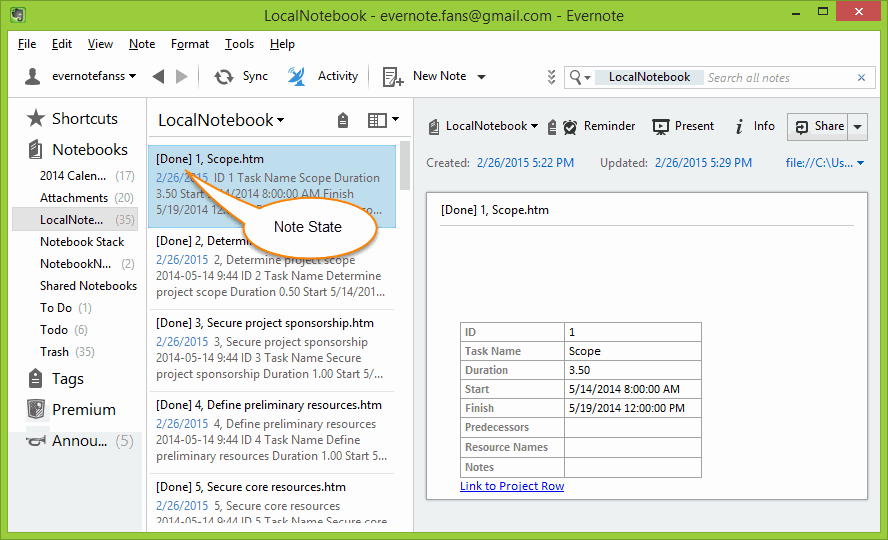Open search options dropdown arrow
888x540 pixels.
[587, 78]
